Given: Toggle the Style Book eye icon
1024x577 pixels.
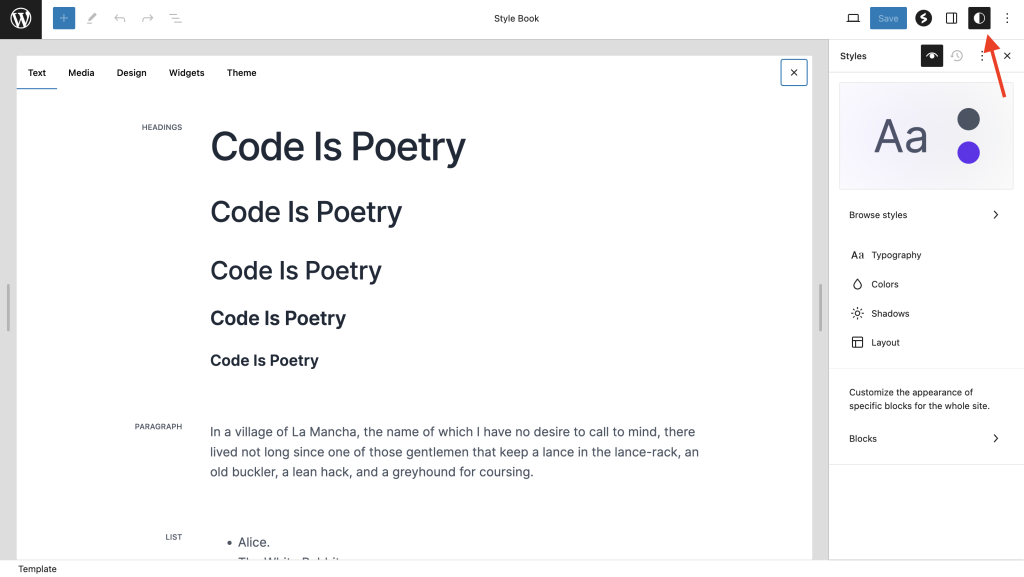Looking at the screenshot, I should point(932,56).
